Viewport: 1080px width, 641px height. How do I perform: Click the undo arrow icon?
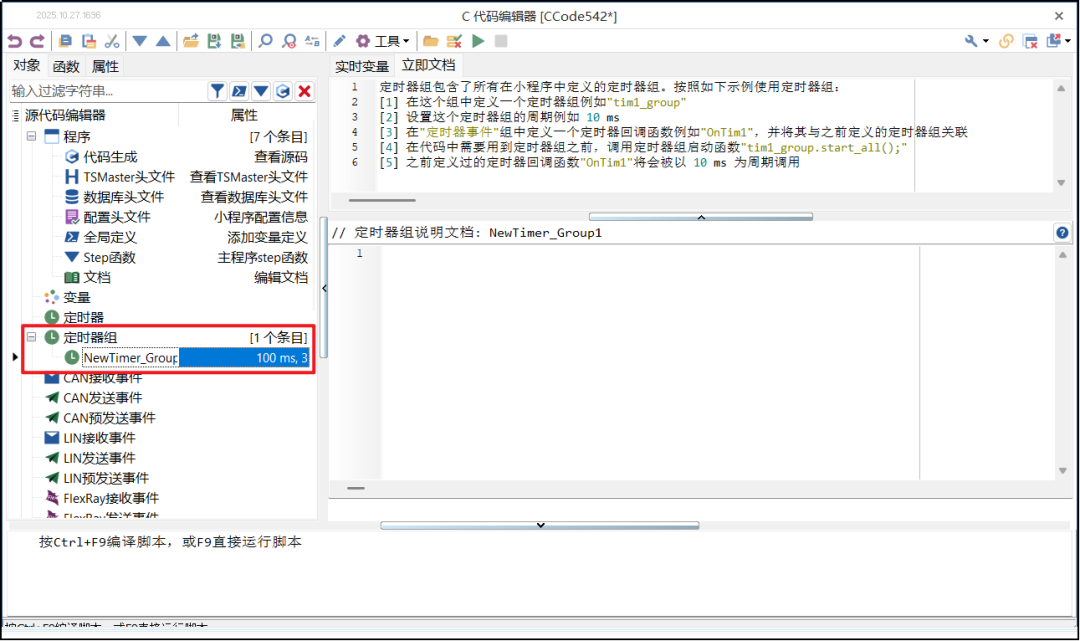14,41
